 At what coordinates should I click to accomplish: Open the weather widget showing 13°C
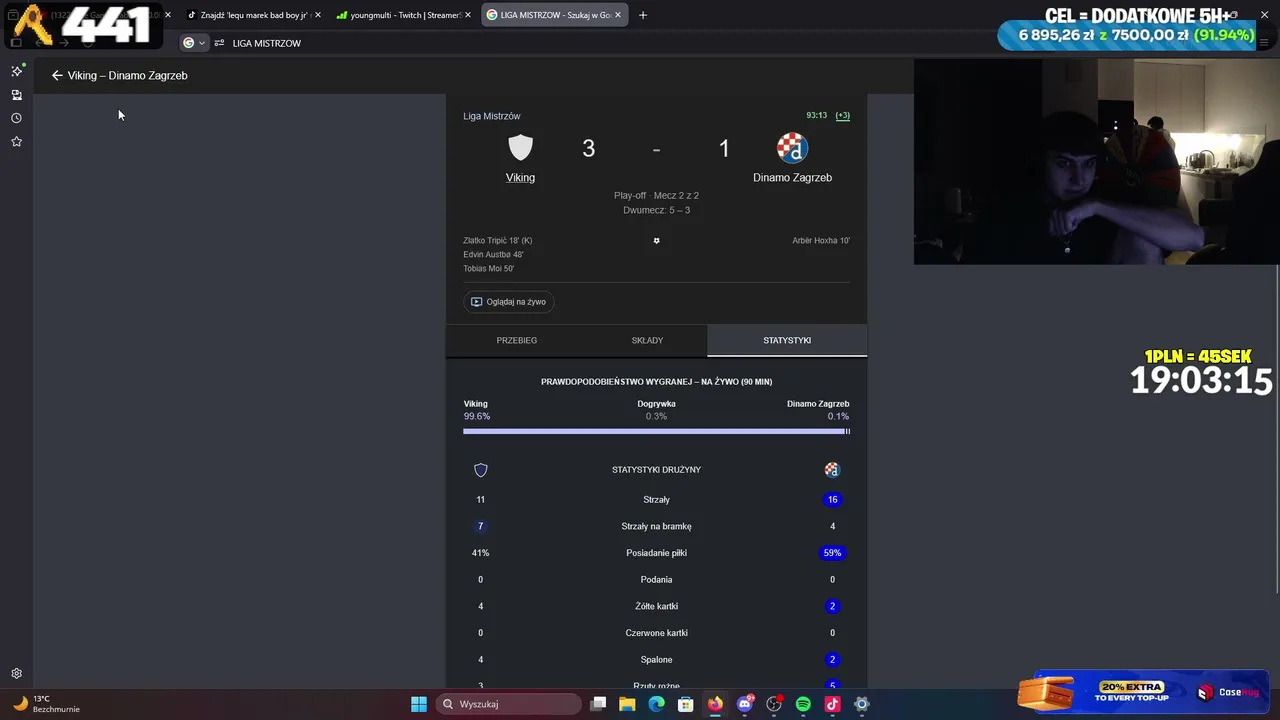coord(45,704)
